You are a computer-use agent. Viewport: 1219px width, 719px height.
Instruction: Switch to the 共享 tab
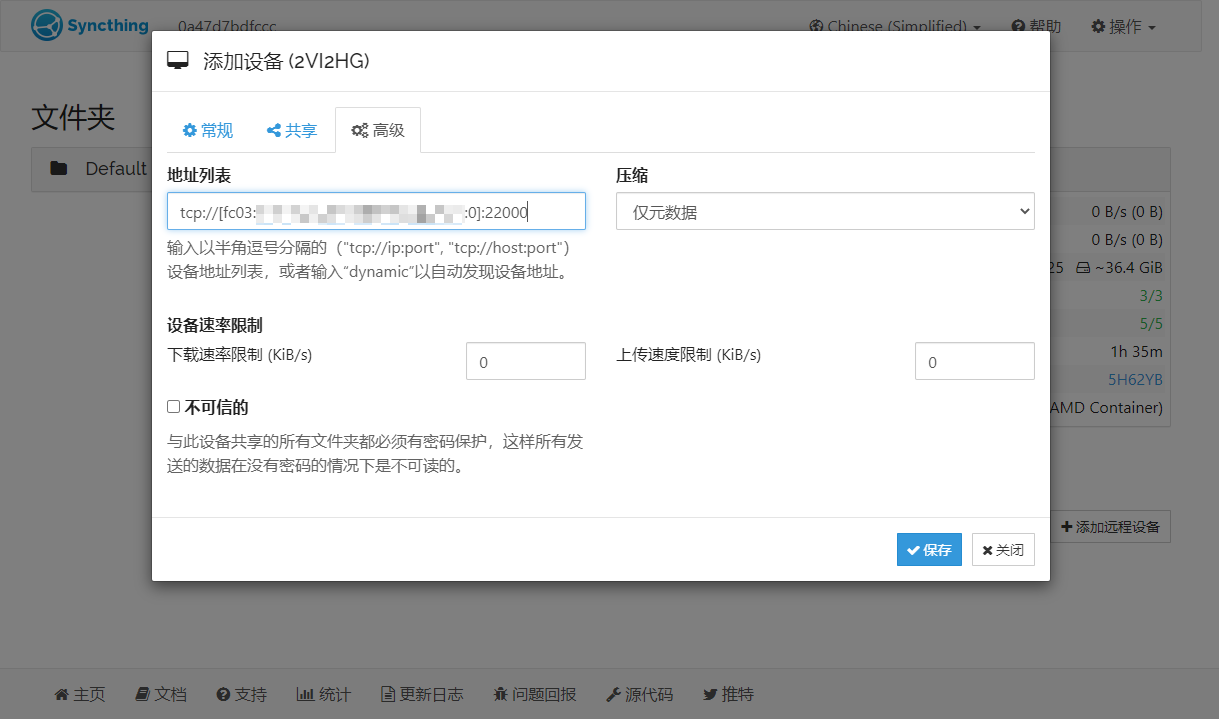coord(292,130)
